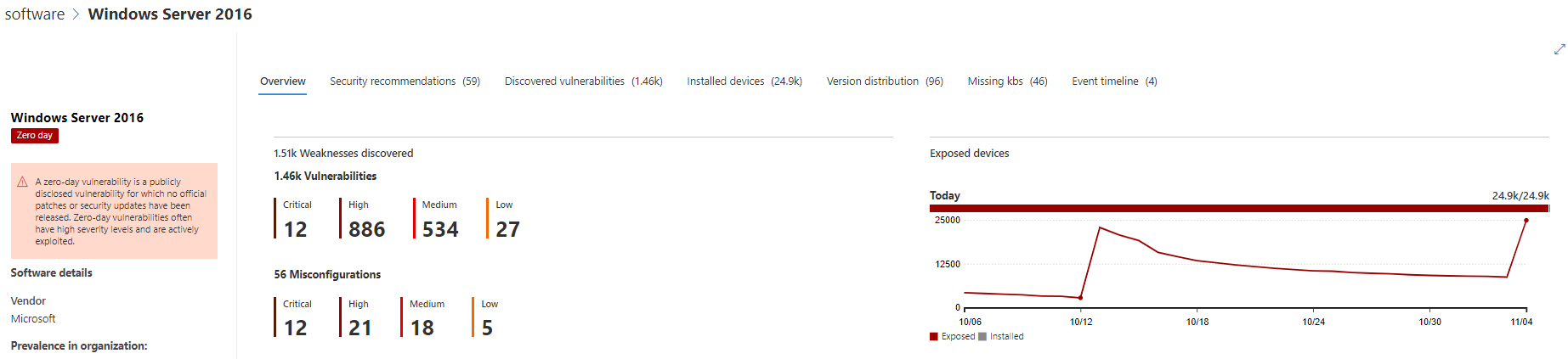The height and width of the screenshot is (359, 1568).
Task: Click the gray Installed legend swatch
Action: 982,337
